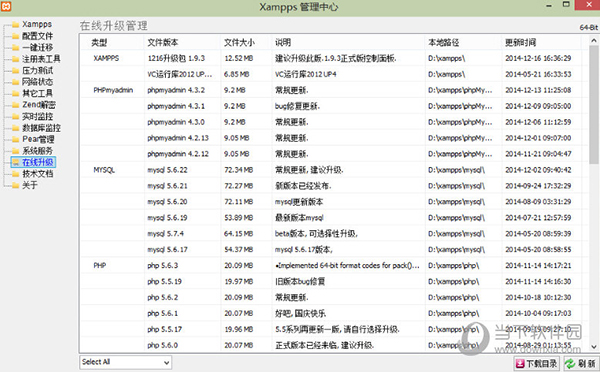The height and width of the screenshot is (372, 600).
Task: Select the row 1216升级包 1.9.3
Action: click(x=335, y=58)
